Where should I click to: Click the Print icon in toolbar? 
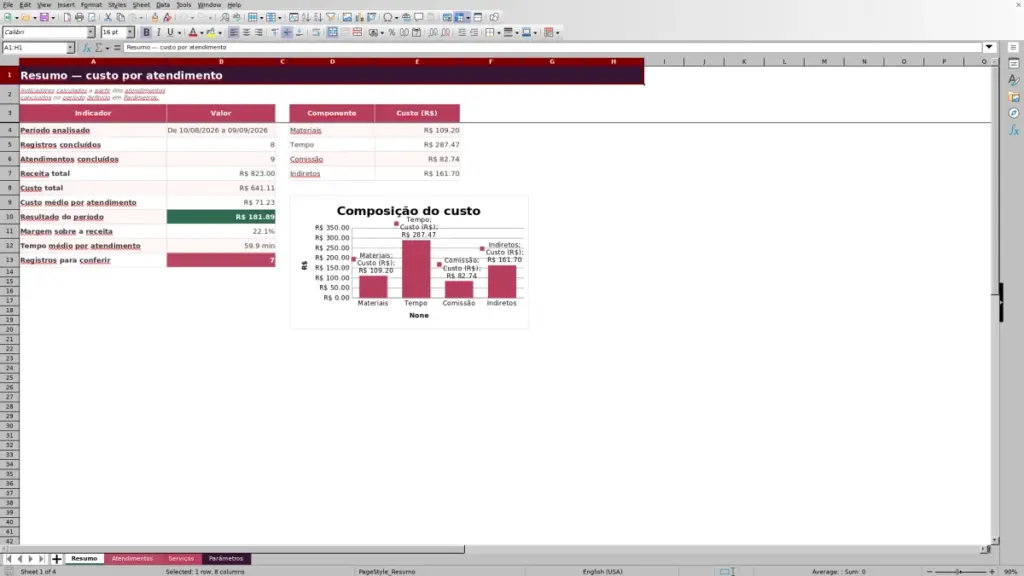[79, 18]
